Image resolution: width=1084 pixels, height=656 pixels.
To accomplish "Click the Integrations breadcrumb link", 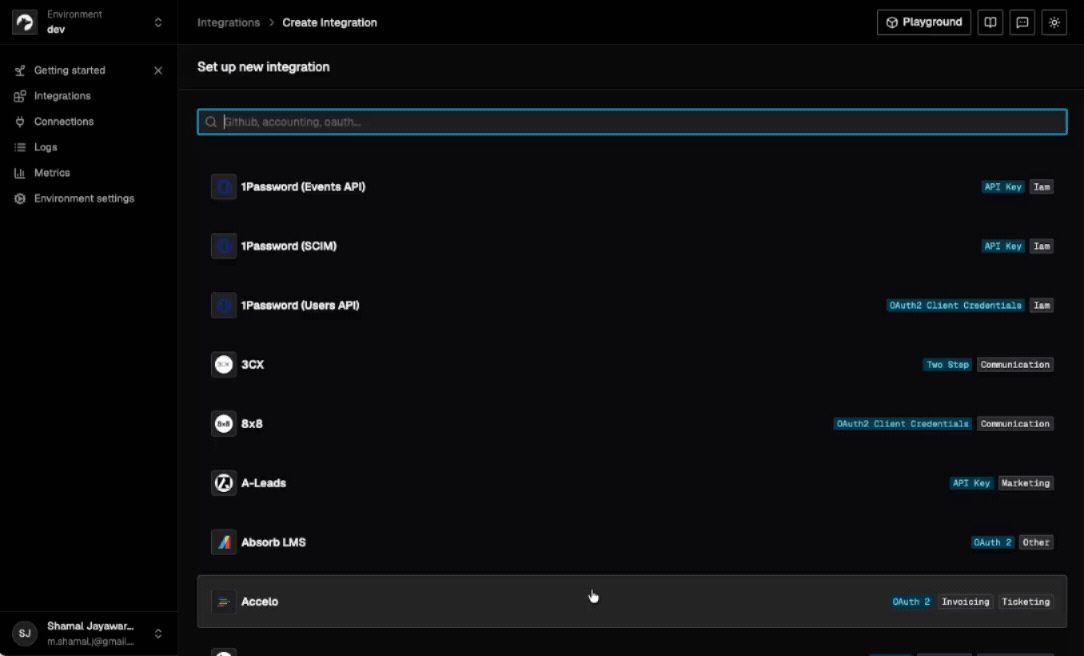I will [x=228, y=22].
